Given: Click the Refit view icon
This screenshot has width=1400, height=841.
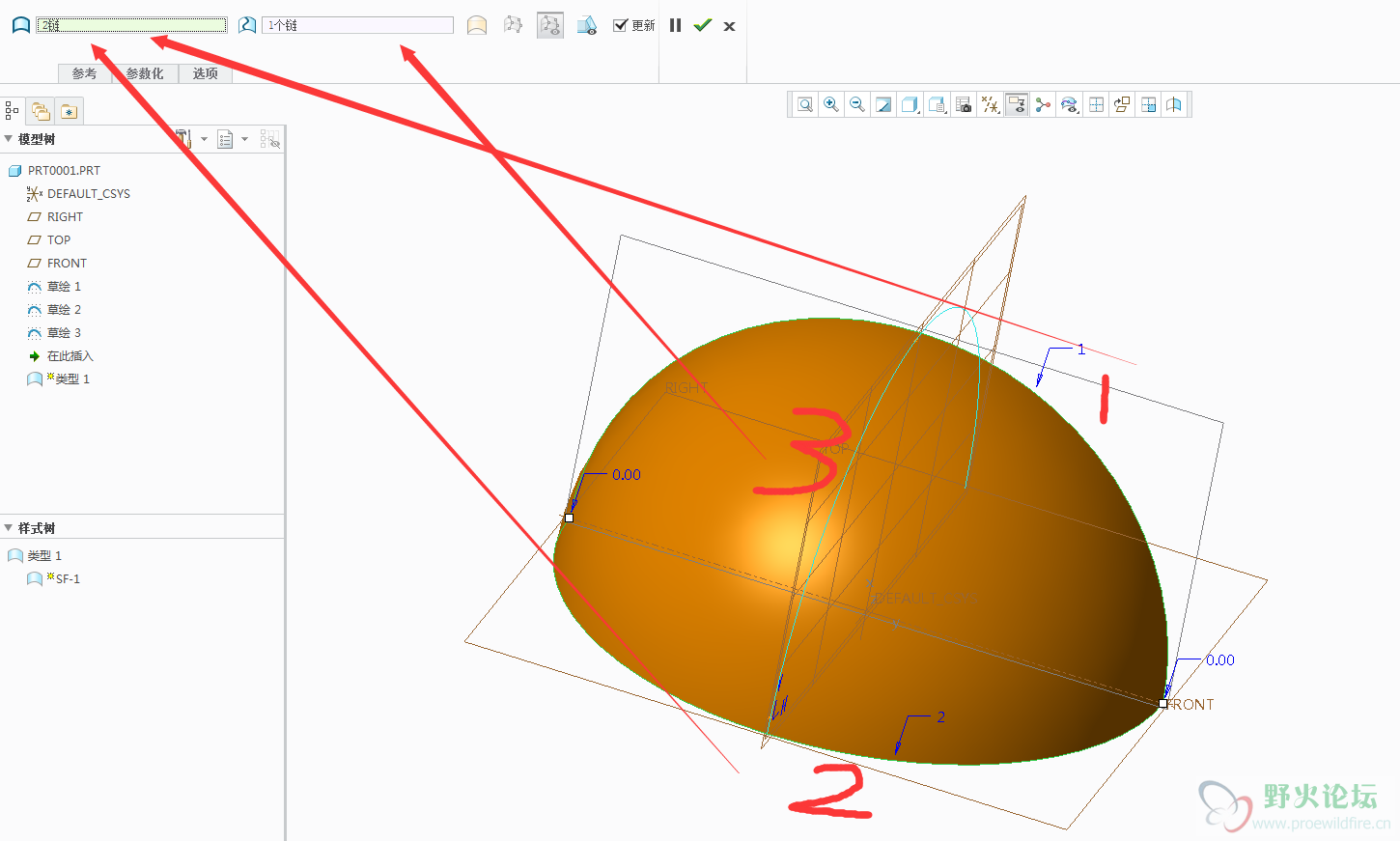Looking at the screenshot, I should (x=804, y=104).
